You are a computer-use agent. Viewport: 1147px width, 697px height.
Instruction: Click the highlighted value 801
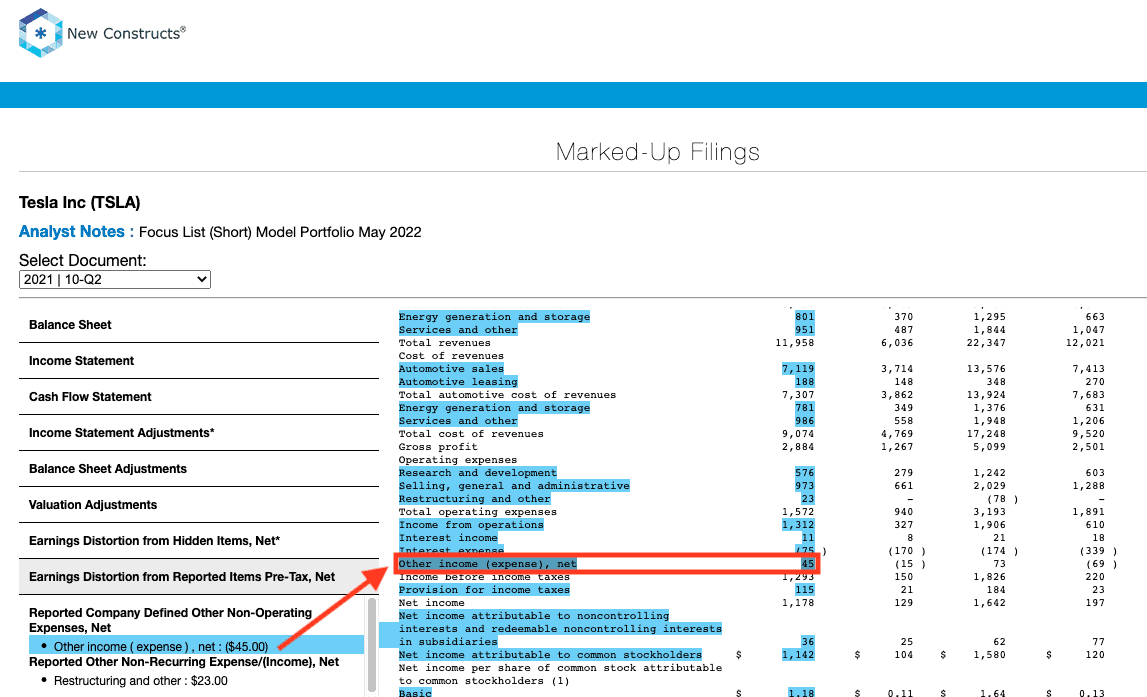click(x=804, y=317)
